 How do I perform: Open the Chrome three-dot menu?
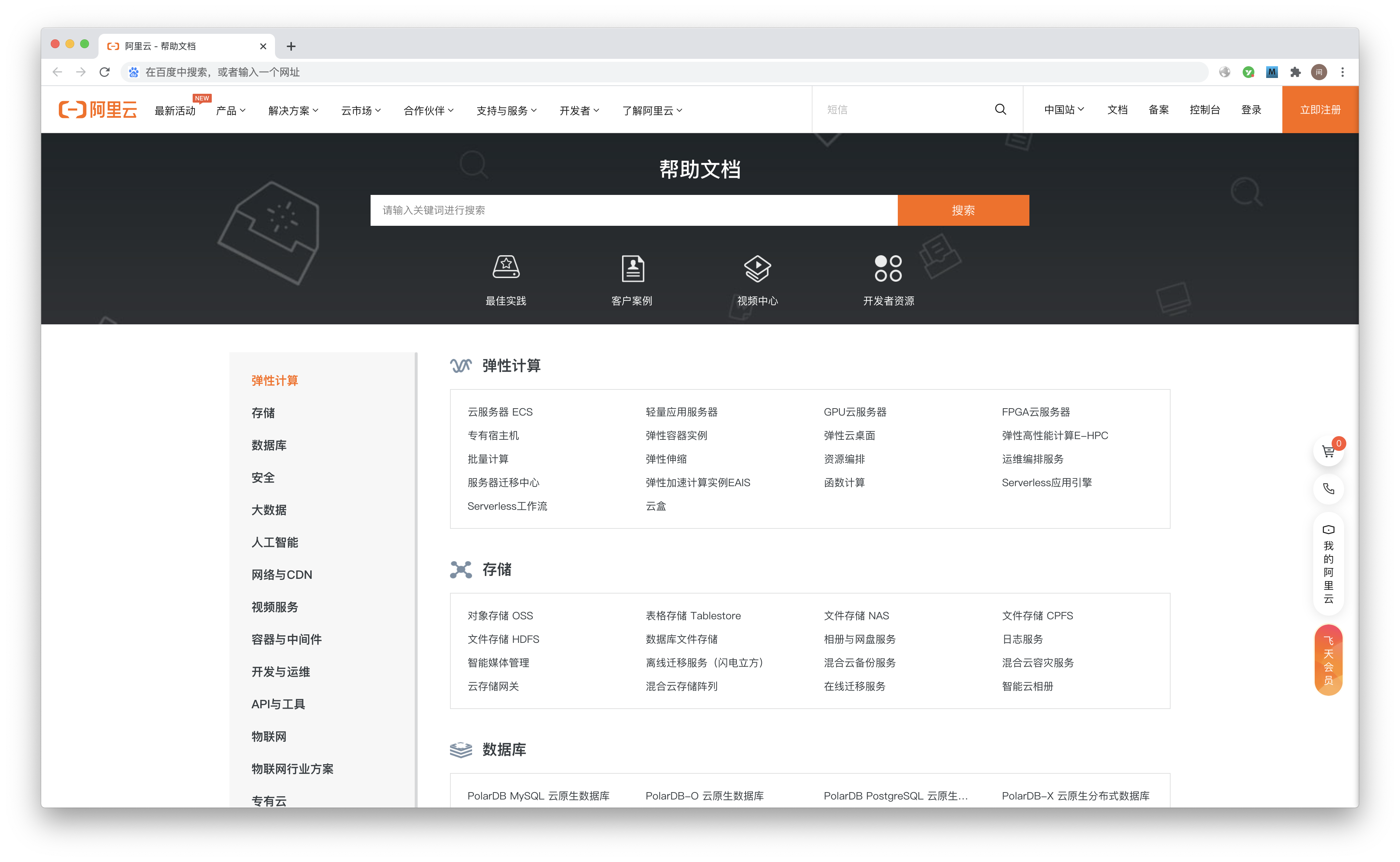(1342, 72)
